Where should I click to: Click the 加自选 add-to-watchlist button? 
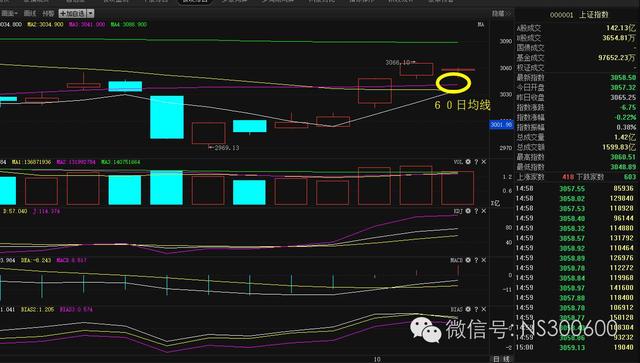tap(73, 13)
